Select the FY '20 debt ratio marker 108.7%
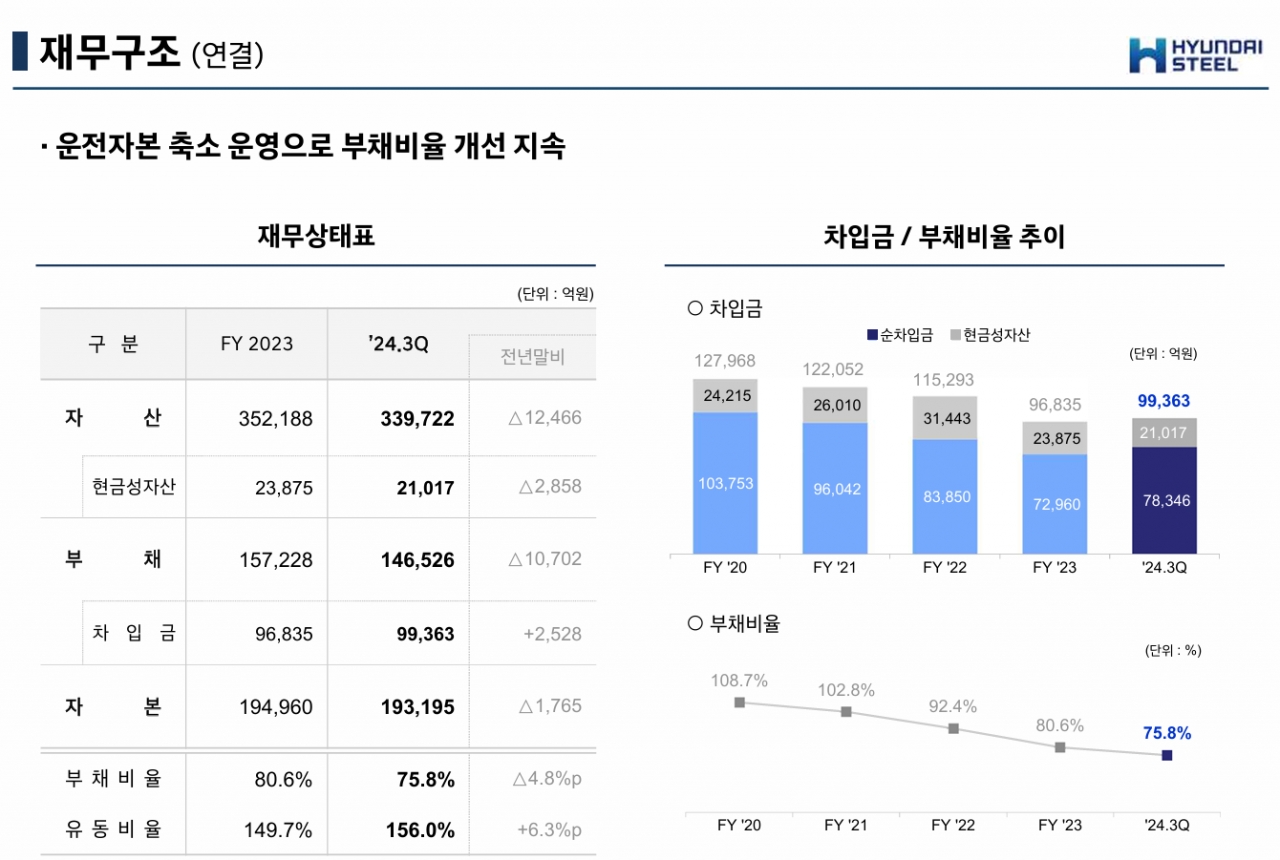 pyautogui.click(x=739, y=702)
